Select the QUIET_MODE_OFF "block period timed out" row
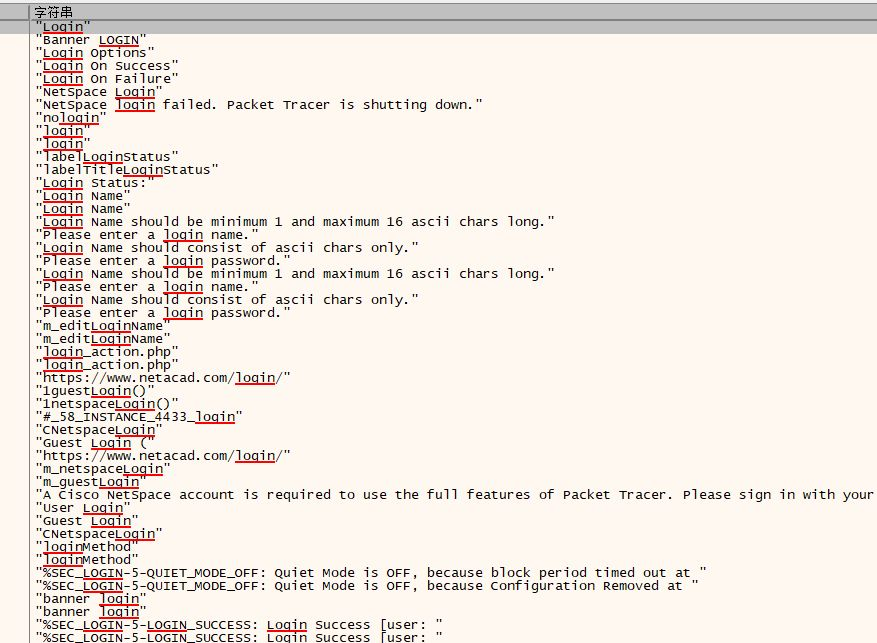The image size is (877, 643). (x=371, y=573)
